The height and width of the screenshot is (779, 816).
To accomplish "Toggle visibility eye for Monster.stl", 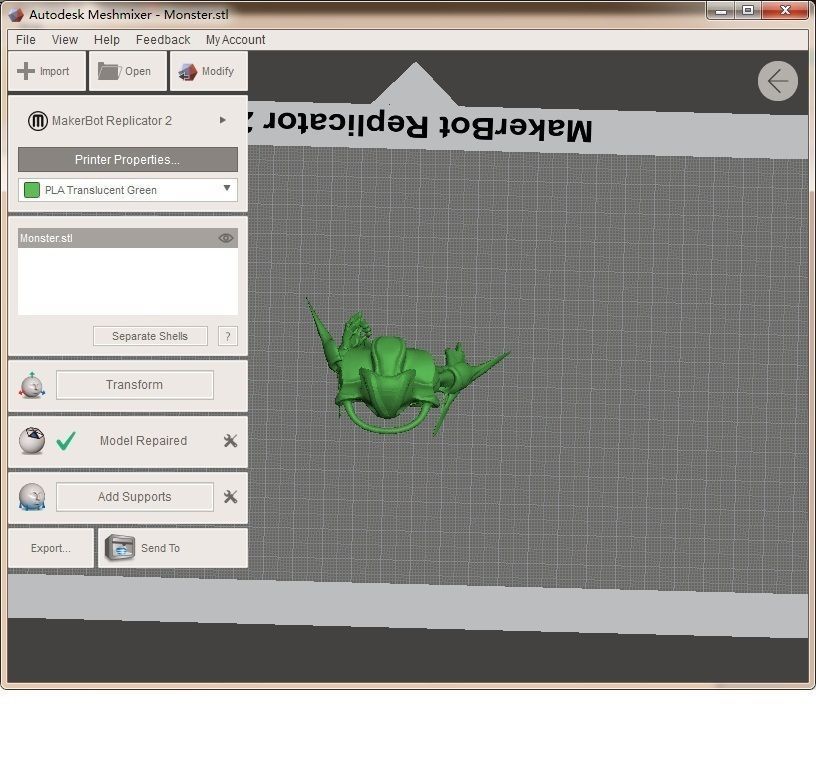I will (225, 238).
